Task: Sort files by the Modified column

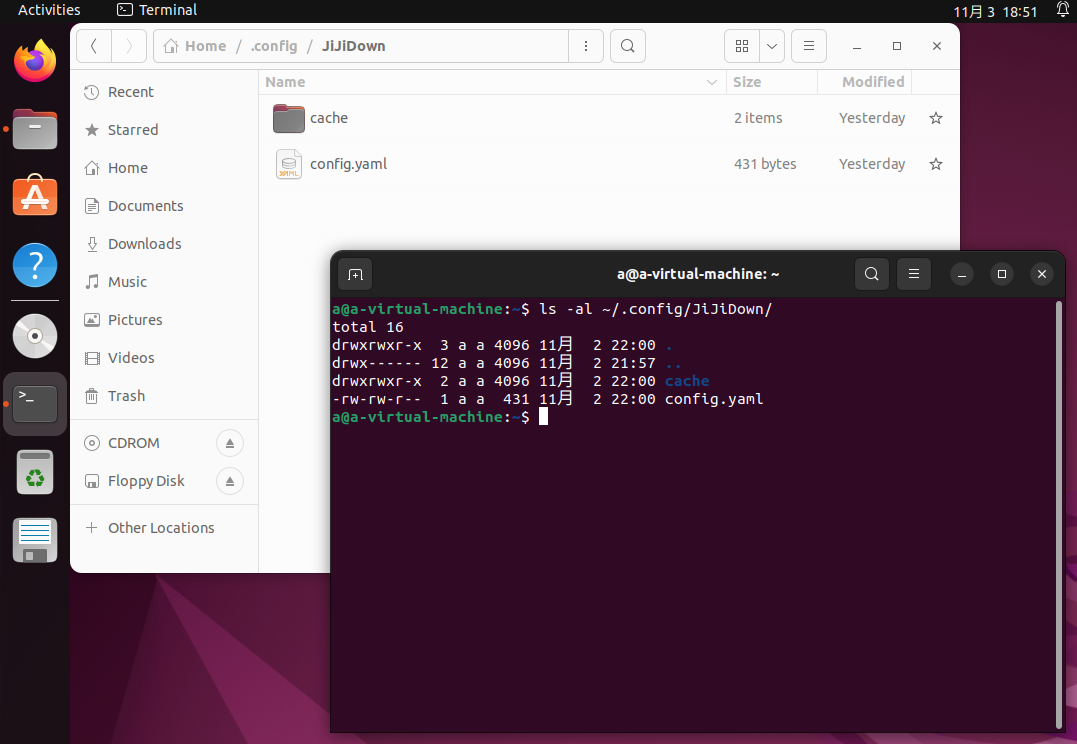Action: (865, 82)
